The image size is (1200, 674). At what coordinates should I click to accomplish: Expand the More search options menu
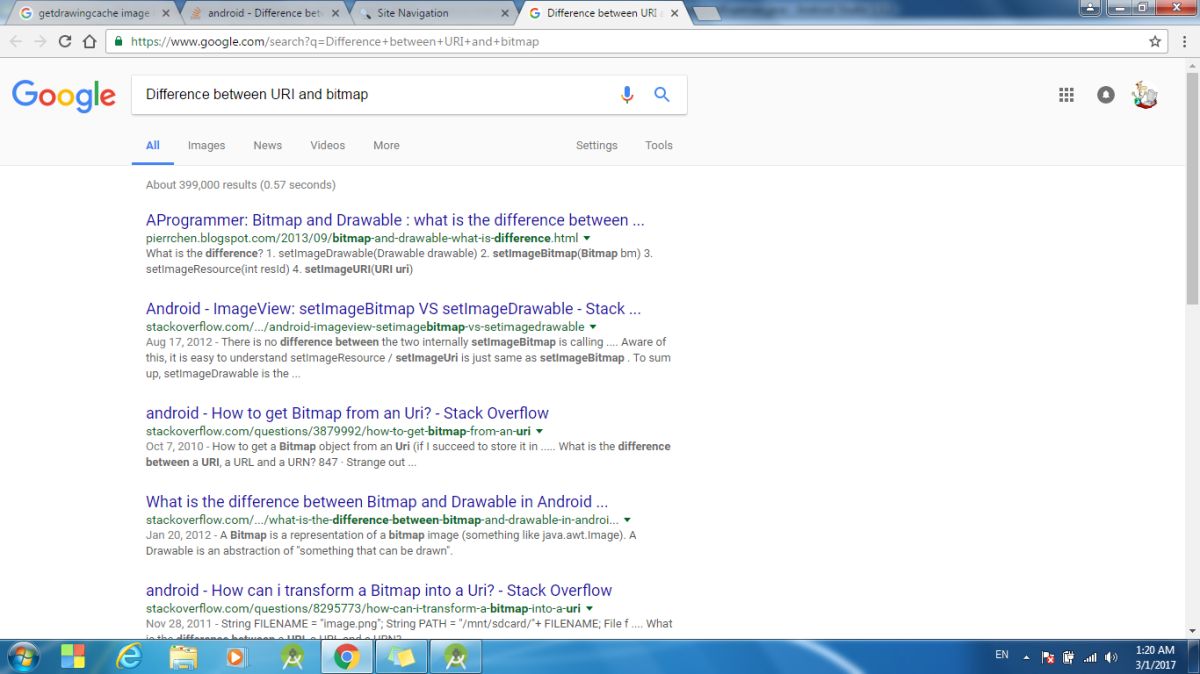[x=386, y=145]
